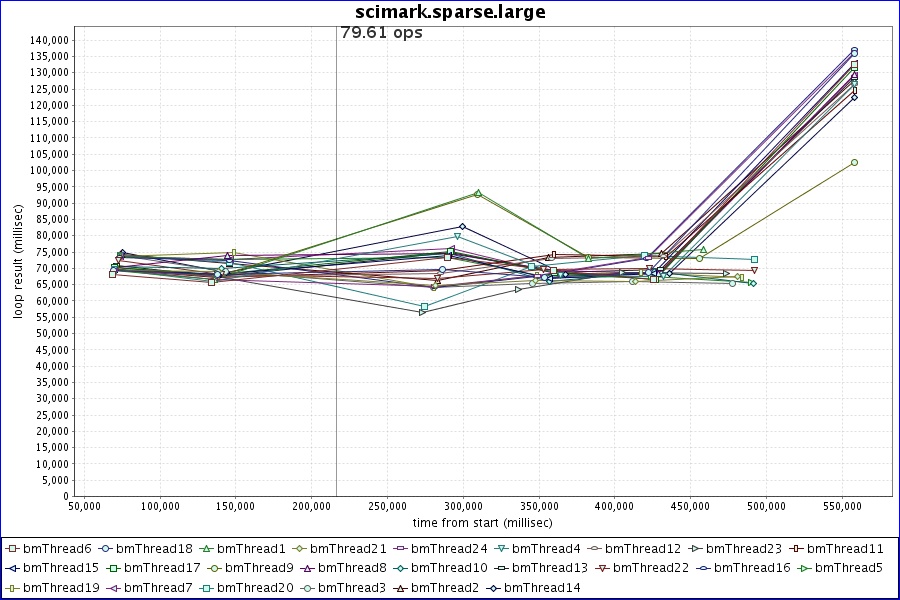Screen dimensions: 900x600
Task: Click the bmThread22 legend entry label
Action: click(x=650, y=568)
